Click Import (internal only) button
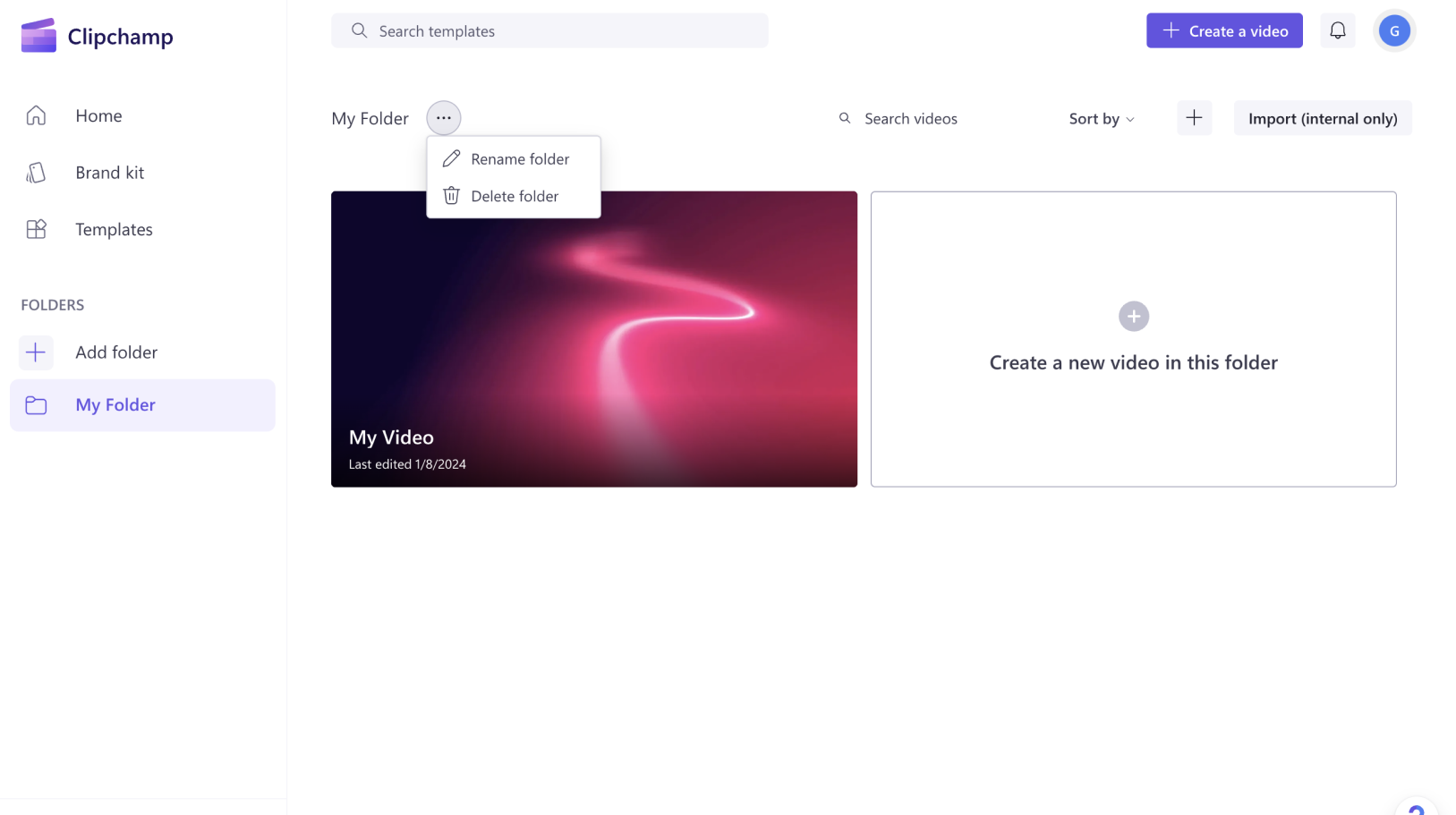Image resolution: width=1456 pixels, height=815 pixels. point(1323,118)
